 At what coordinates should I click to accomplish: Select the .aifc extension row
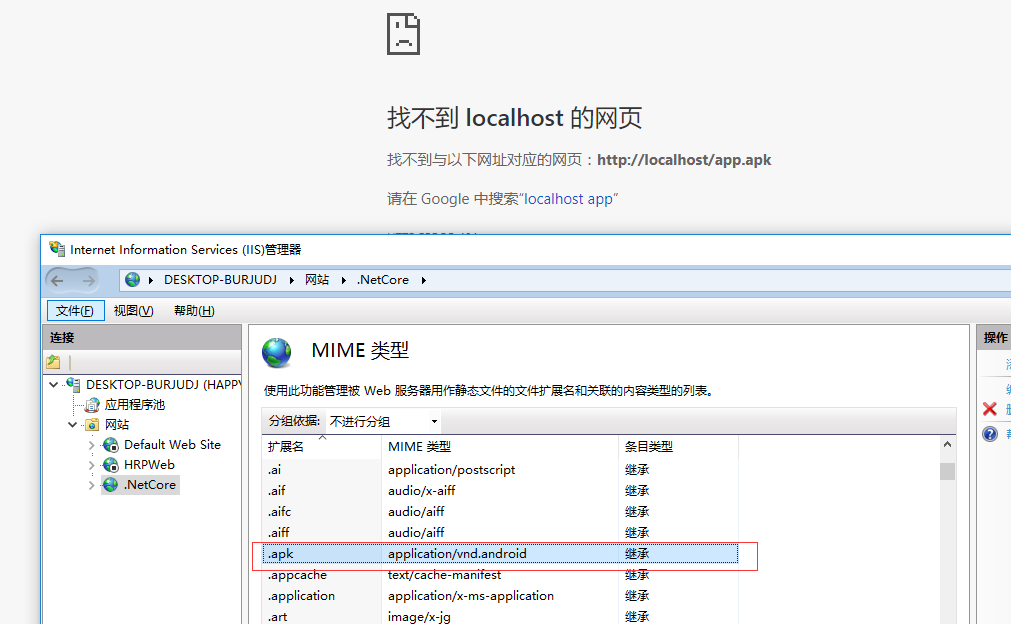point(500,512)
